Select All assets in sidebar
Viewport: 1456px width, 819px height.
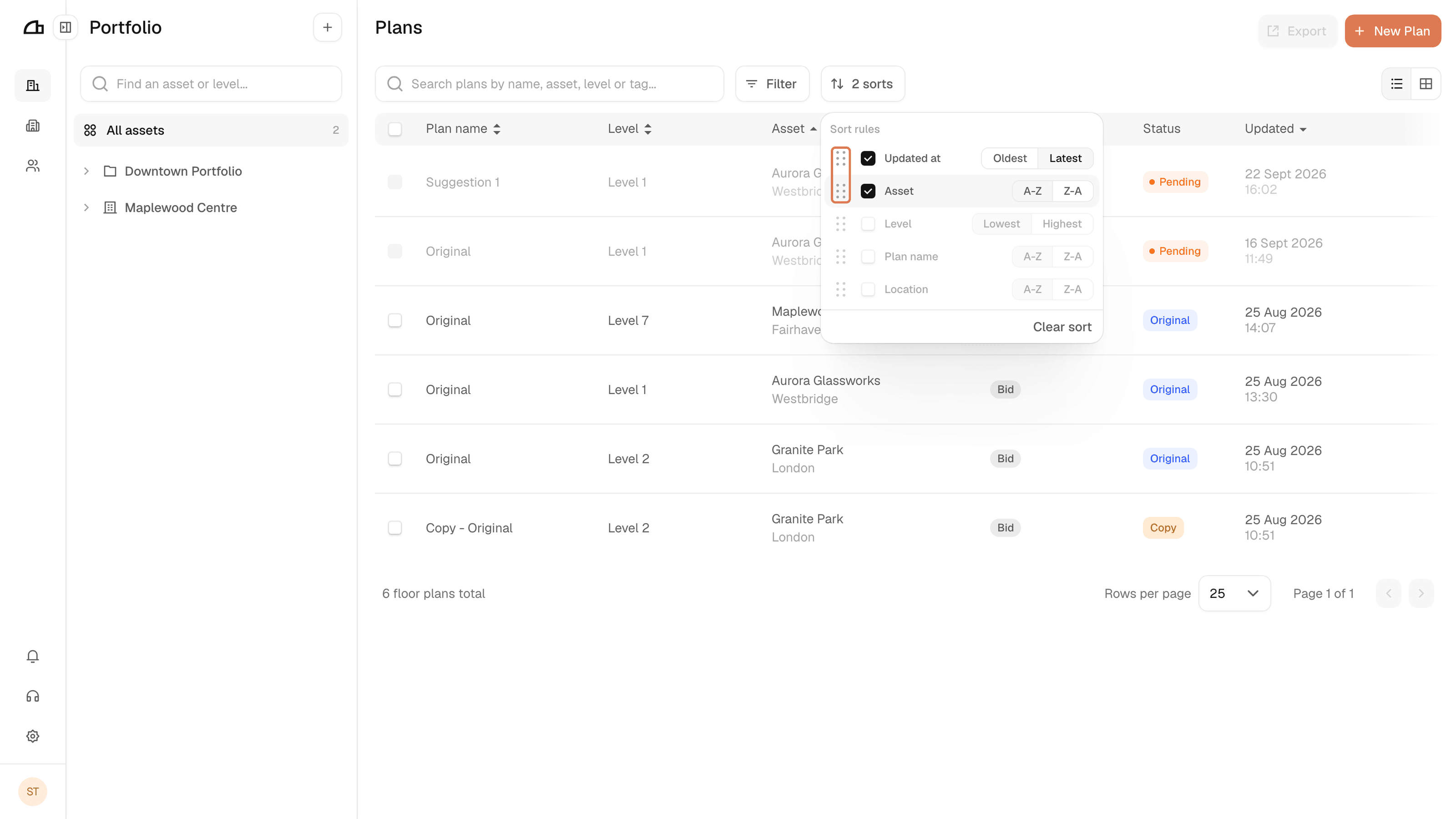coord(211,130)
